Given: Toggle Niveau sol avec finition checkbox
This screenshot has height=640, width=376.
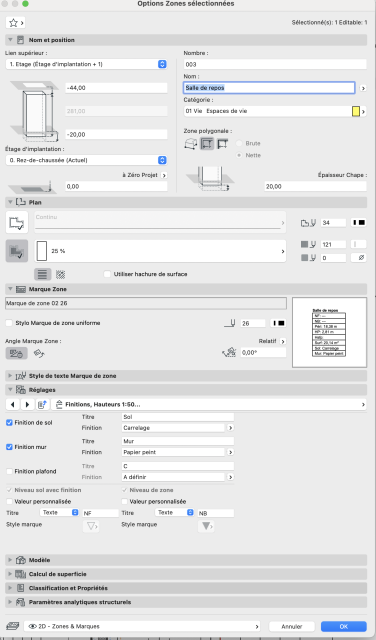Looking at the screenshot, I should (9, 490).
